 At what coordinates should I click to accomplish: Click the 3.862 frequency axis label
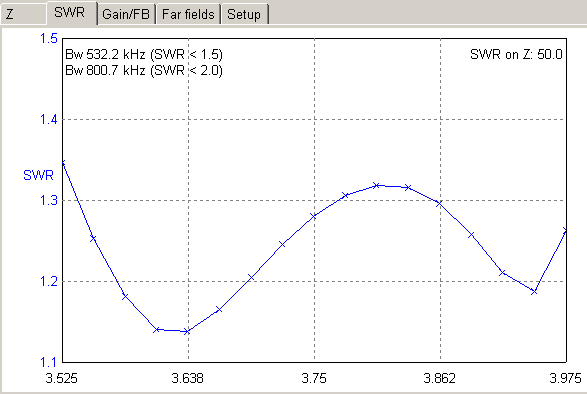coord(440,378)
